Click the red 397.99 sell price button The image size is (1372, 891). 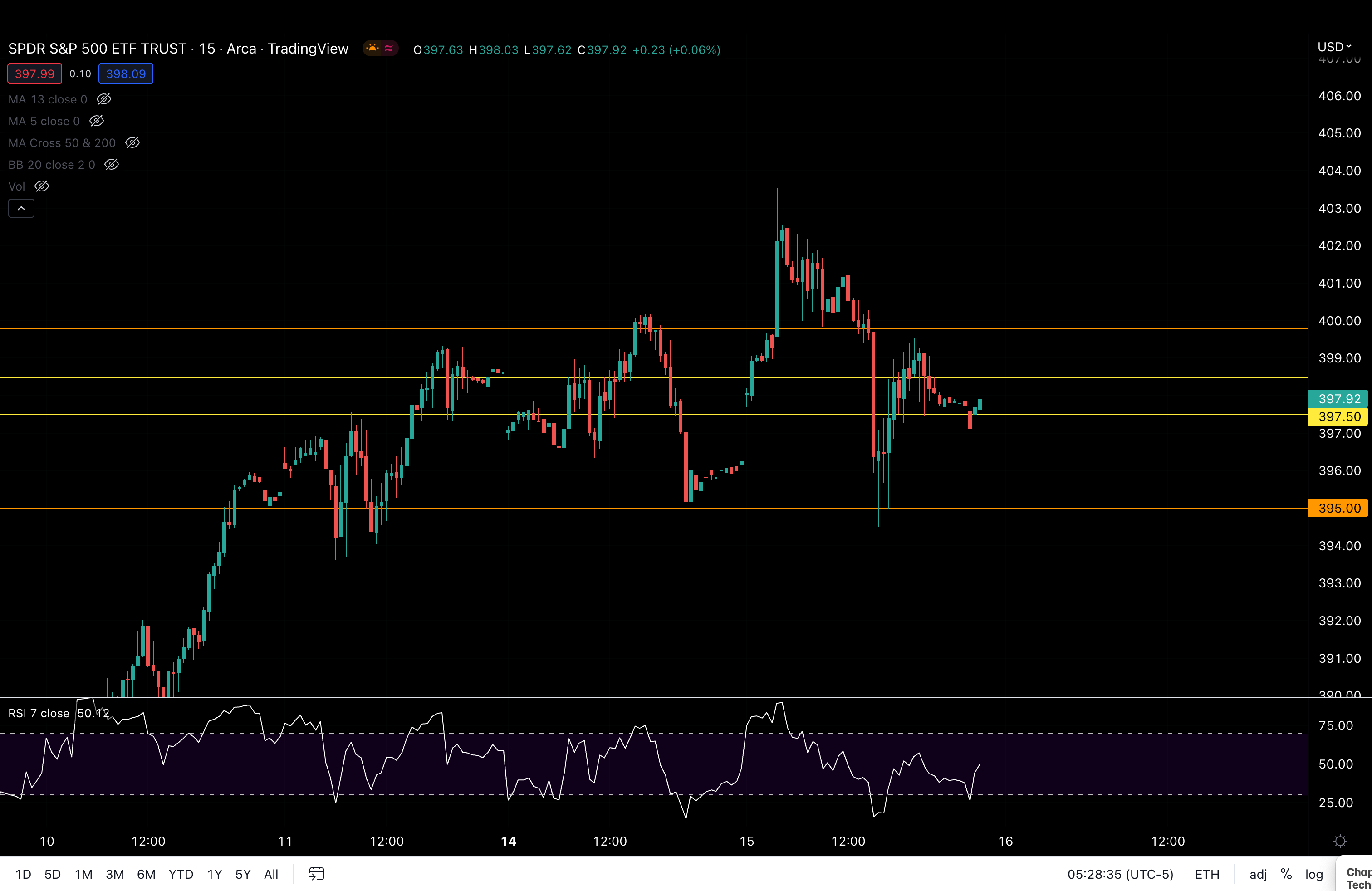[34, 73]
